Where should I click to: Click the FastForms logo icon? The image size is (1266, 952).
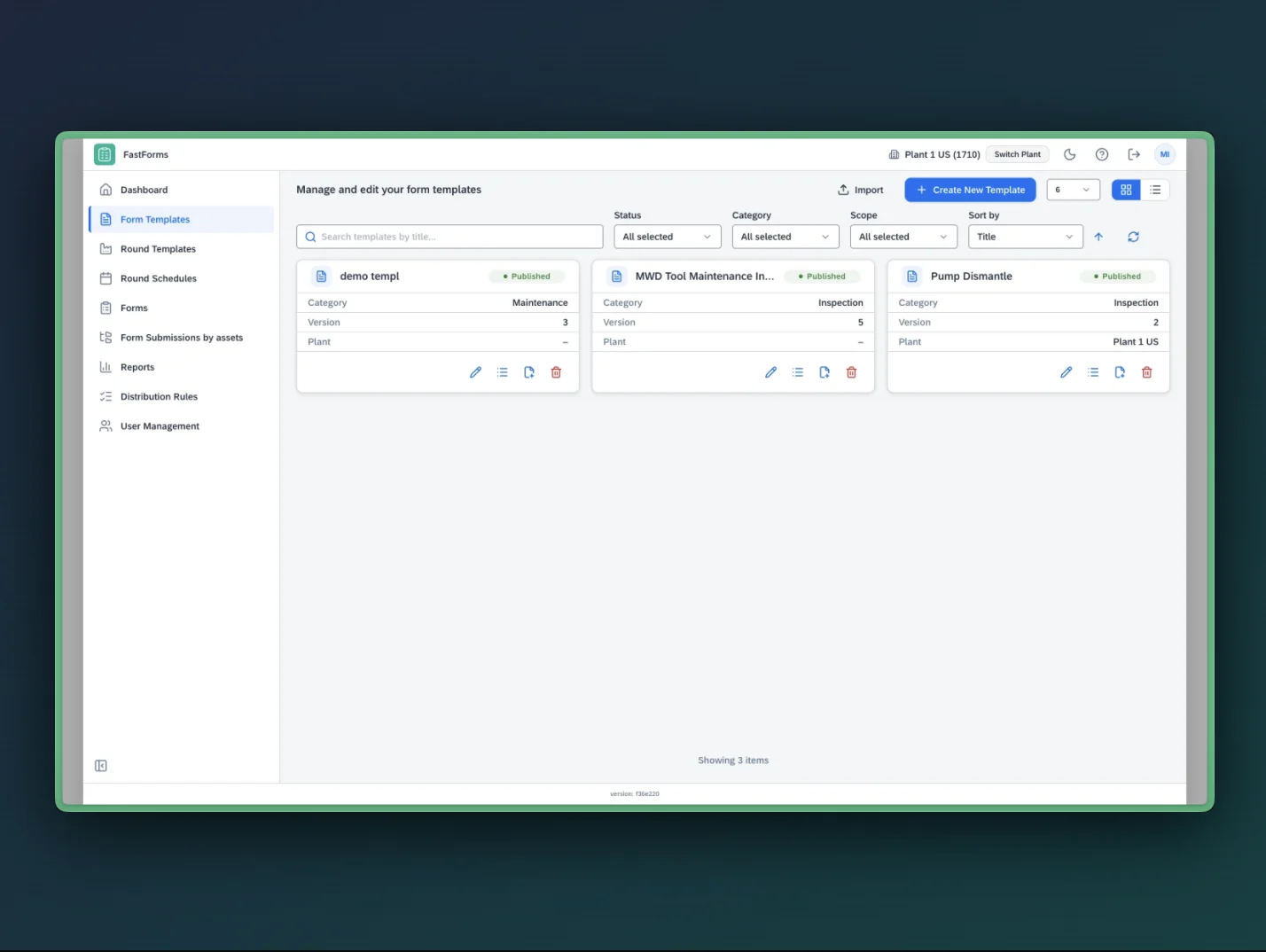pos(105,154)
